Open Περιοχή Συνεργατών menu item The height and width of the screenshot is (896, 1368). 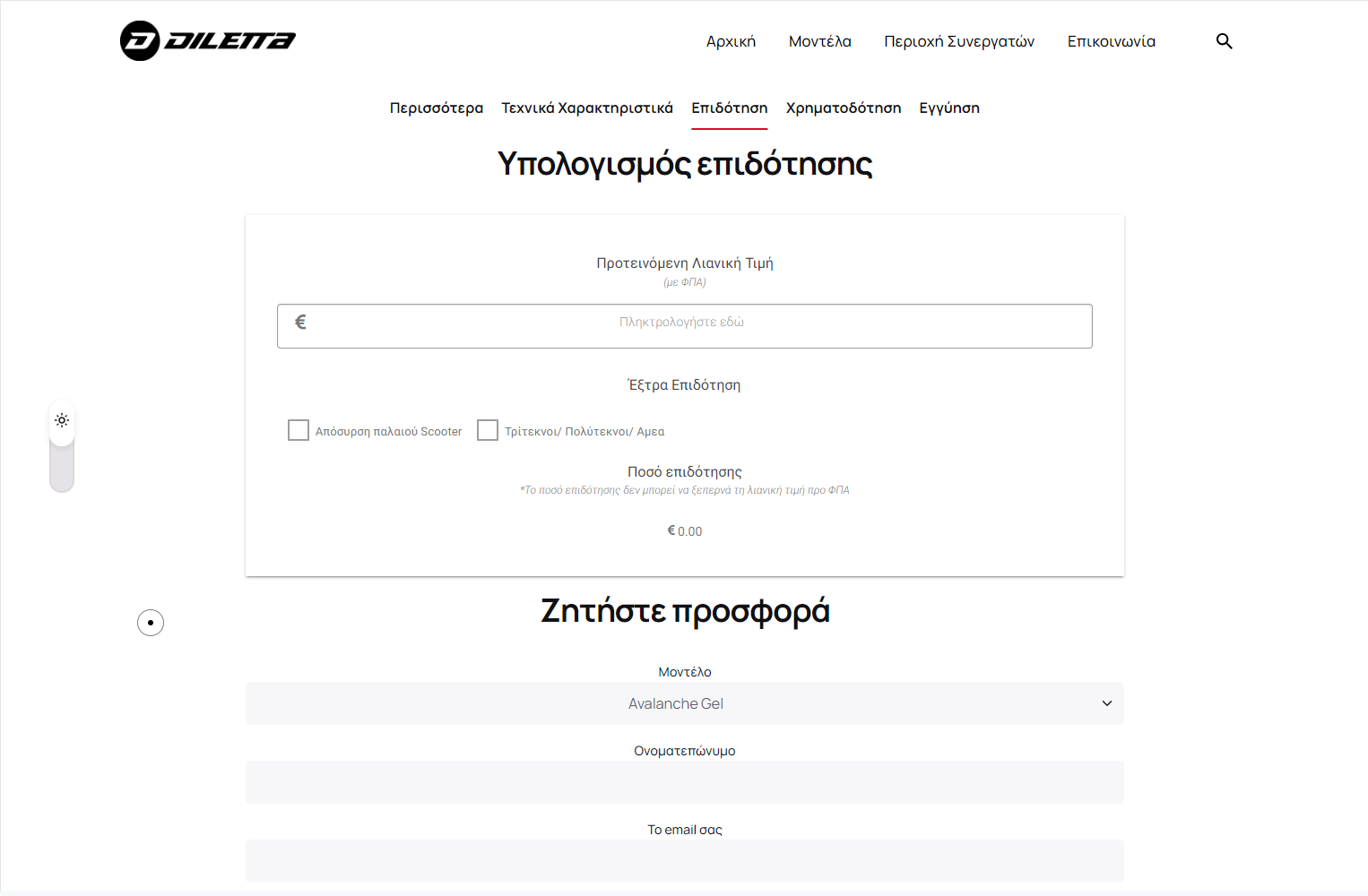pyautogui.click(x=959, y=41)
